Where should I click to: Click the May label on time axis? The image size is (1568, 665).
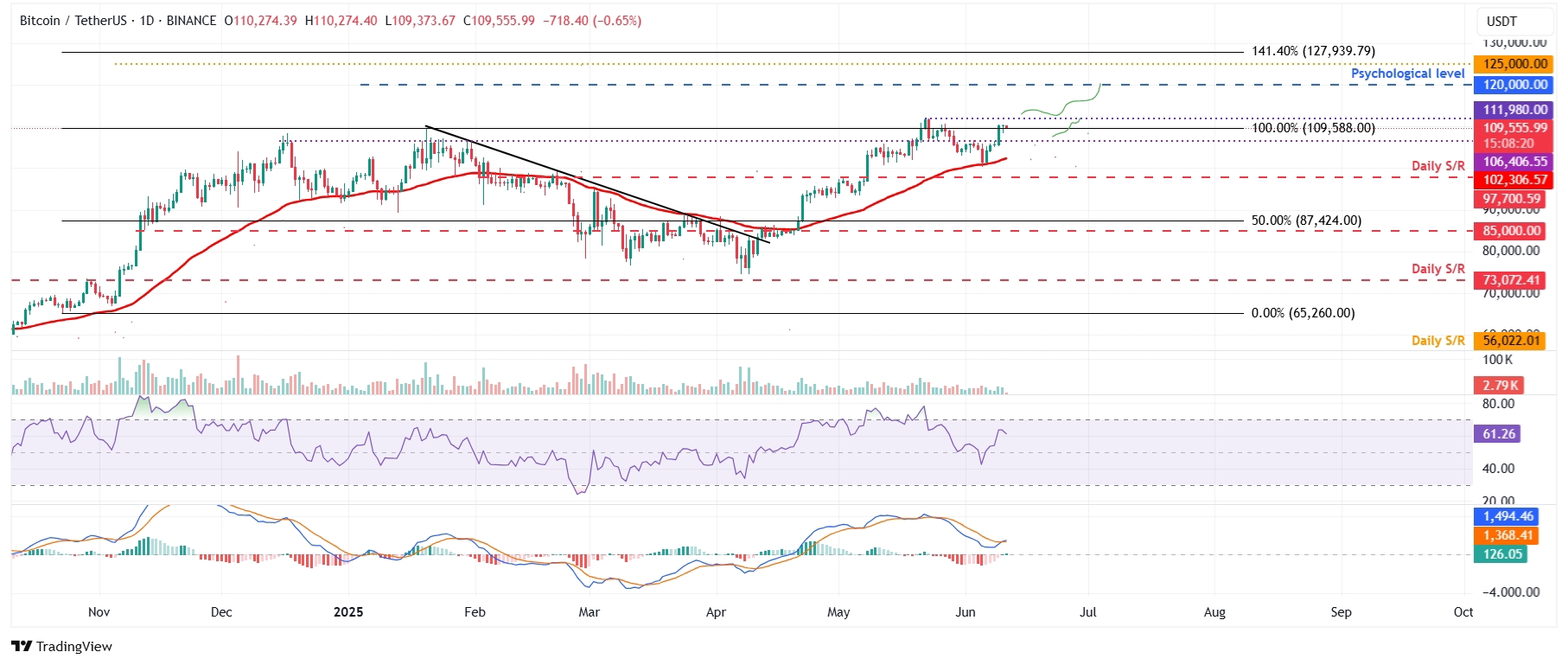[838, 612]
